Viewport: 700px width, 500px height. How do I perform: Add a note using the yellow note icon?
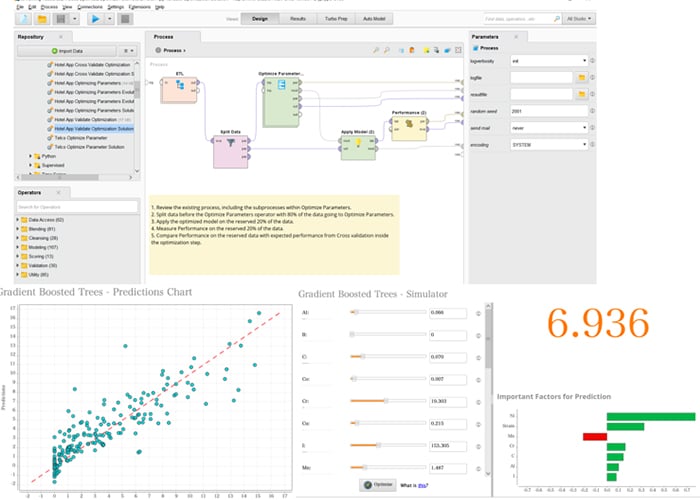(x=426, y=50)
